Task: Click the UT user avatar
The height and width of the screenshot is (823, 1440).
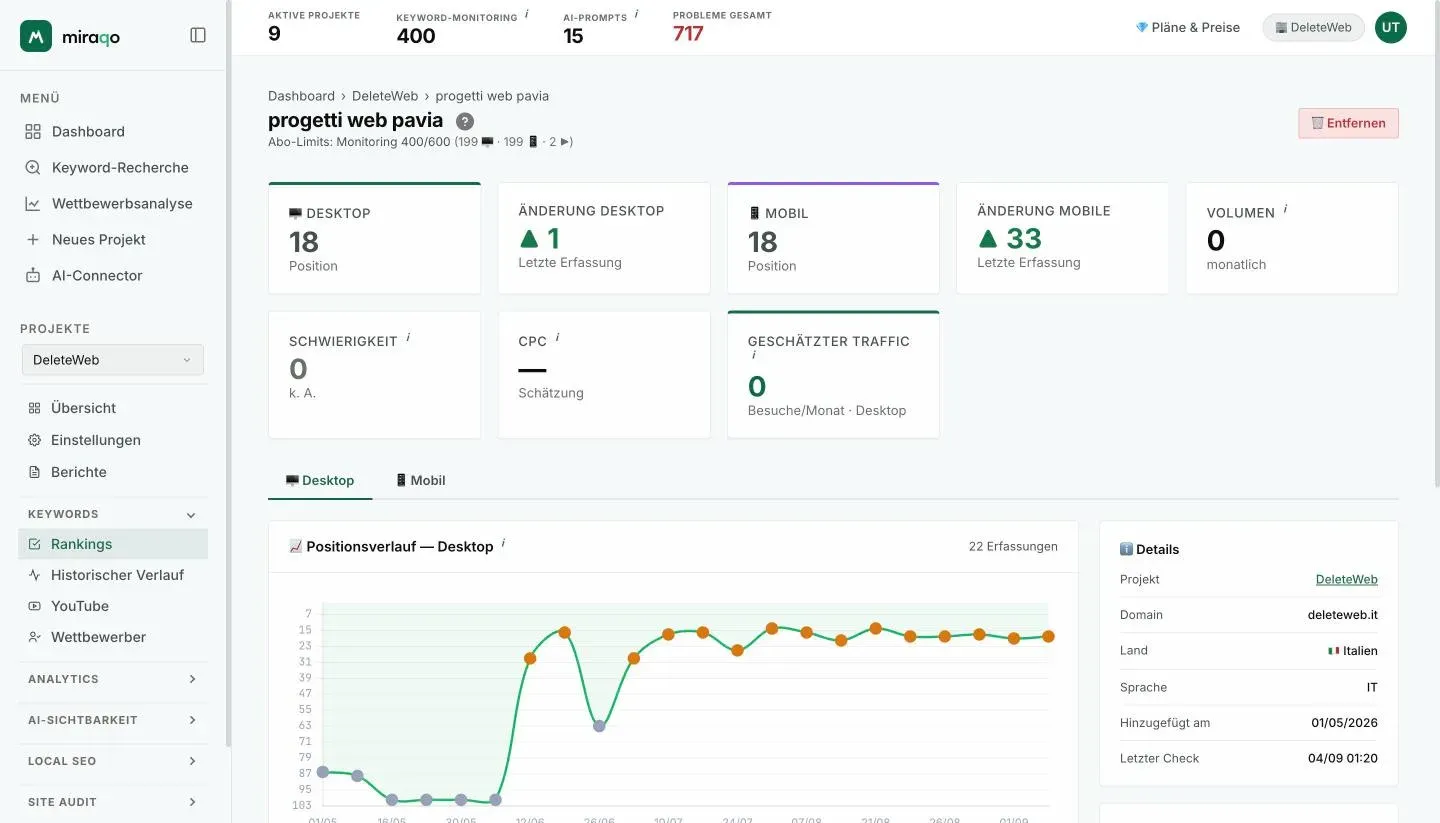Action: (1390, 28)
